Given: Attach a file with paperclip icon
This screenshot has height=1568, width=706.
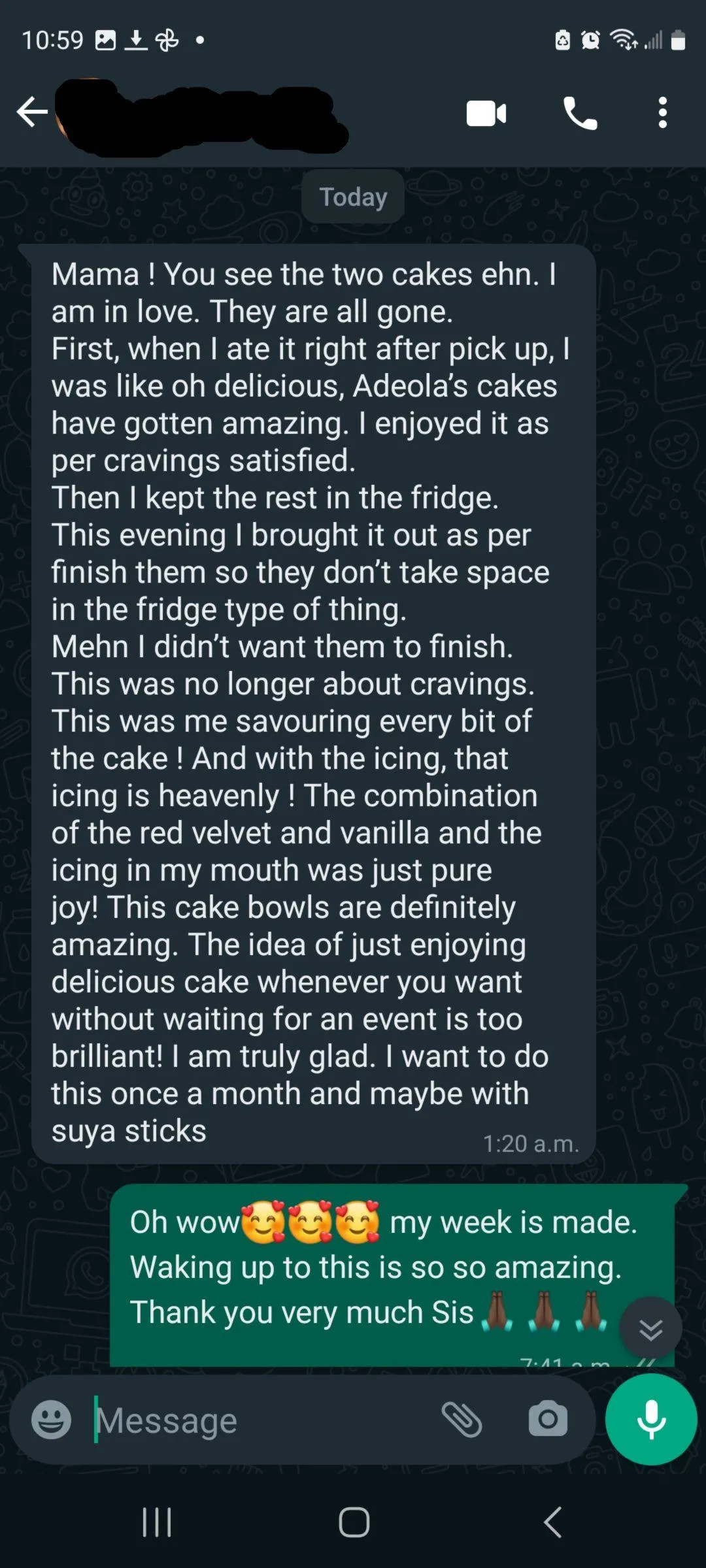Looking at the screenshot, I should tap(462, 1419).
